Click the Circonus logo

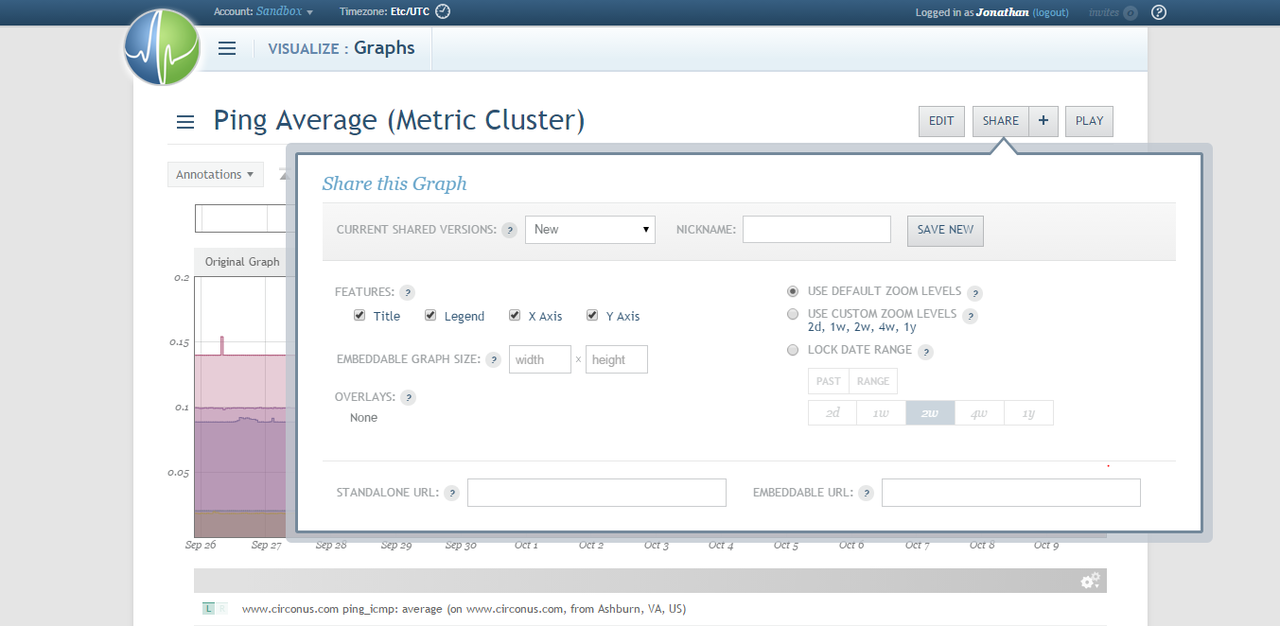coord(160,47)
